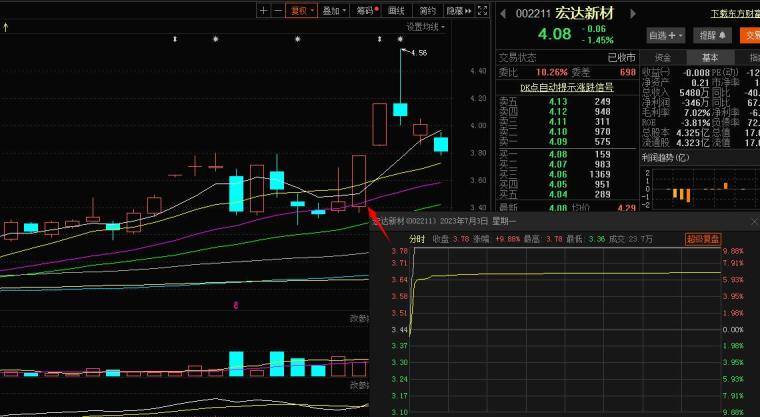Click profit trend bar chart
The image size is (760, 417).
tap(706, 189)
